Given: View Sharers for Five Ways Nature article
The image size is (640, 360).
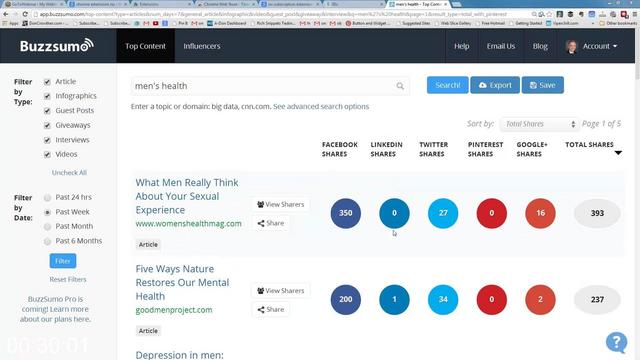Looking at the screenshot, I should pyautogui.click(x=280, y=291).
